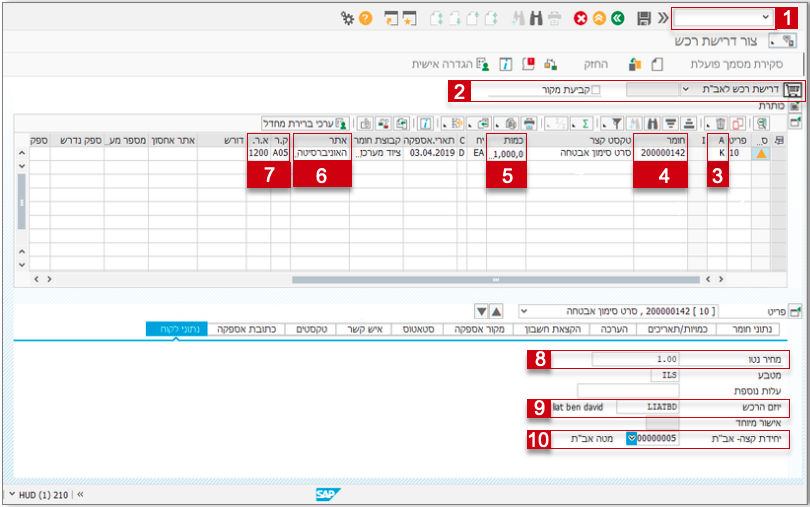
Task: Switch to the כמויות/תאריכים tab
Action: tap(677, 329)
